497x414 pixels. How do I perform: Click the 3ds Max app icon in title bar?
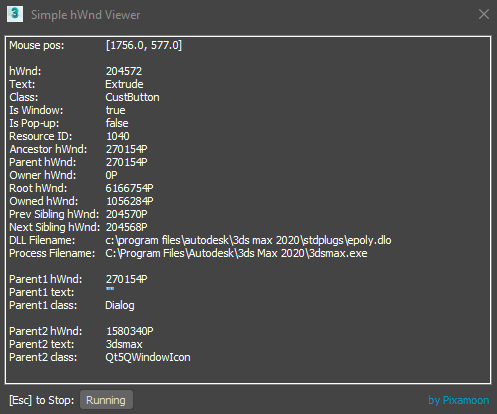pos(15,14)
